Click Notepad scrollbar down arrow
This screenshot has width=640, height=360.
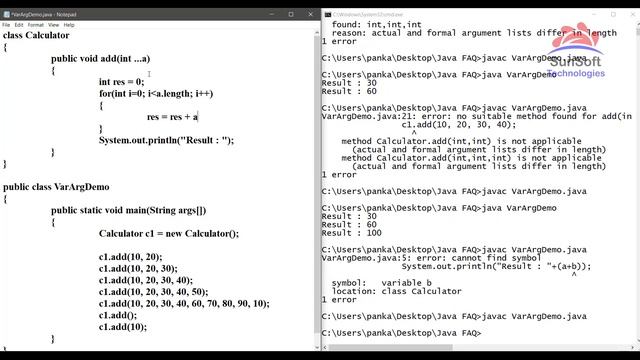click(317, 347)
